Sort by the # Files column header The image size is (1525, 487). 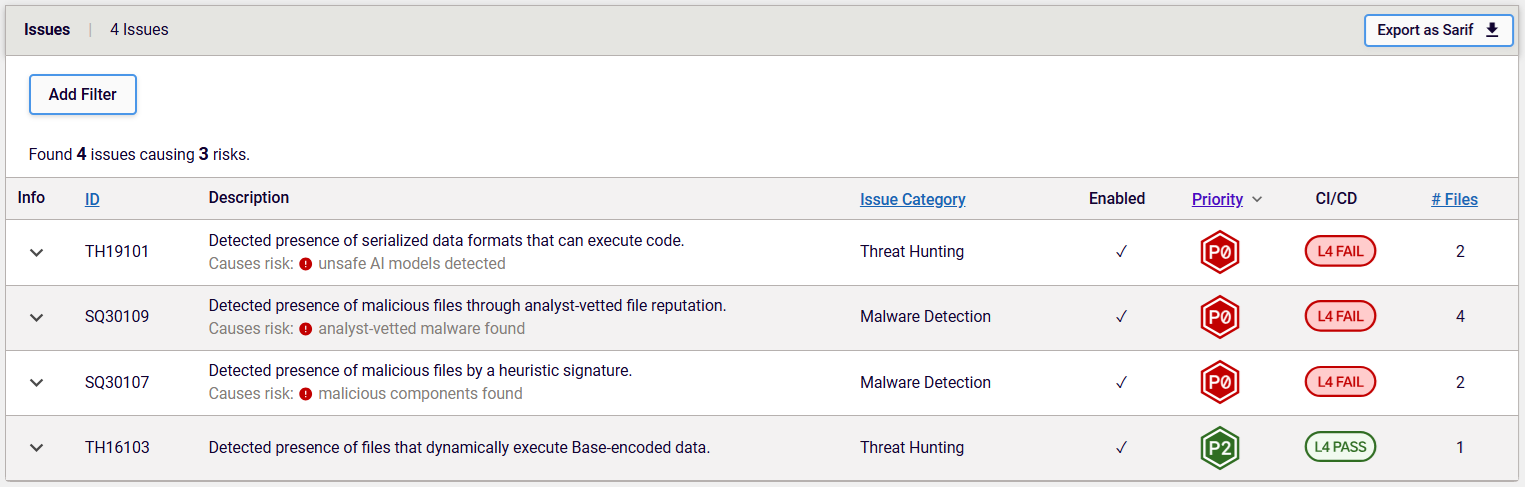pyautogui.click(x=1454, y=199)
